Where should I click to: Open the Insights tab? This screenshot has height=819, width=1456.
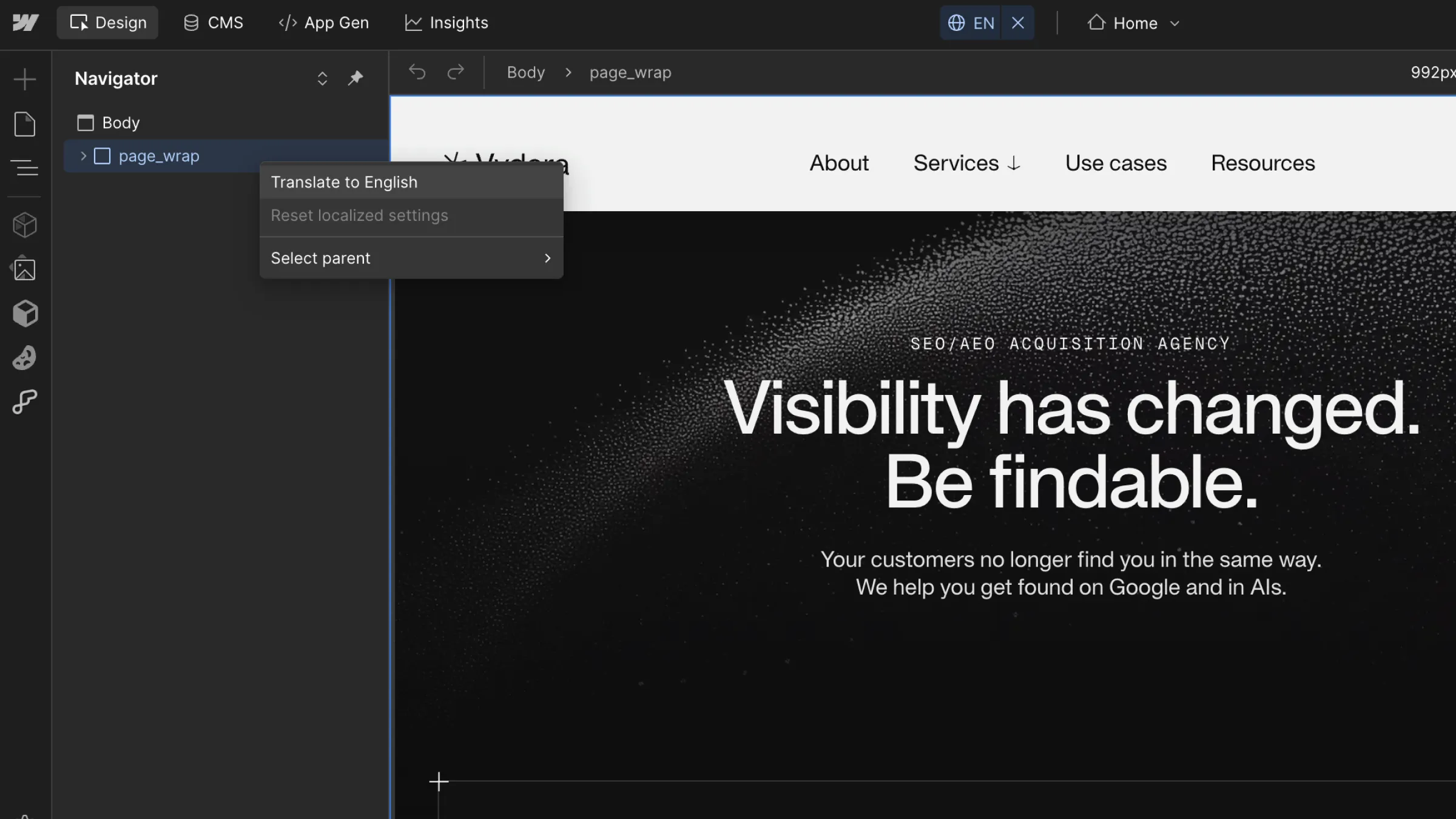(446, 23)
